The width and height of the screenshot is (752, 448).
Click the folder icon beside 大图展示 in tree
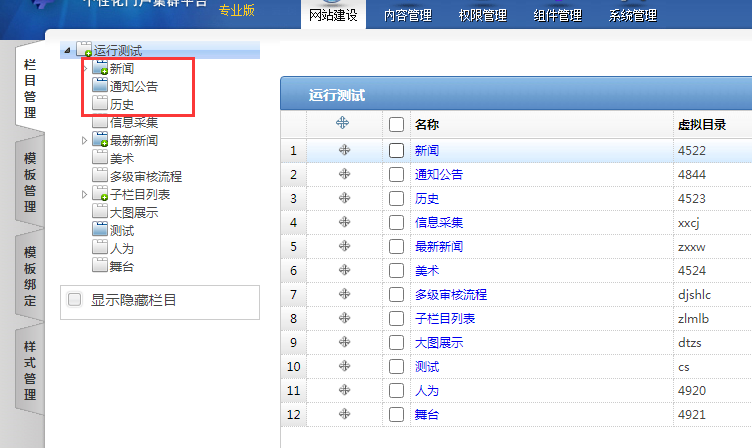click(100, 212)
